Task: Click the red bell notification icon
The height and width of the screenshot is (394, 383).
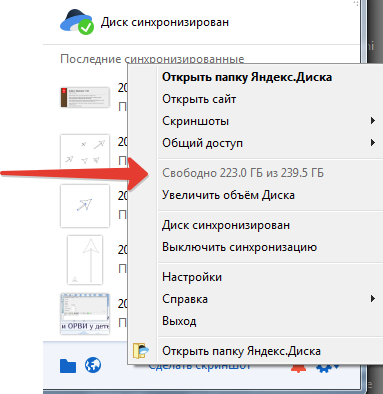Action: 298,368
